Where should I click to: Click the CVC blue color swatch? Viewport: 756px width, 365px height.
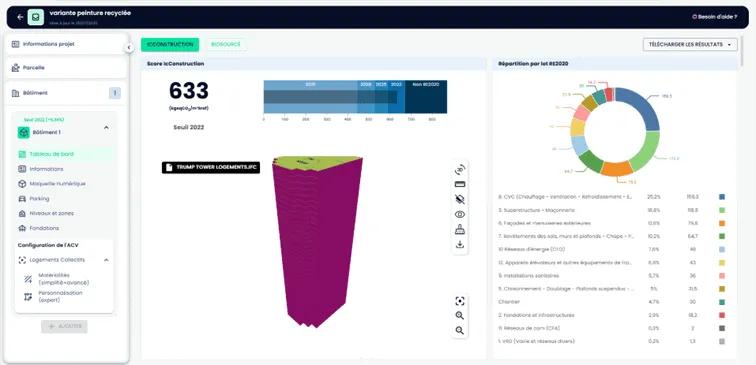coord(722,197)
